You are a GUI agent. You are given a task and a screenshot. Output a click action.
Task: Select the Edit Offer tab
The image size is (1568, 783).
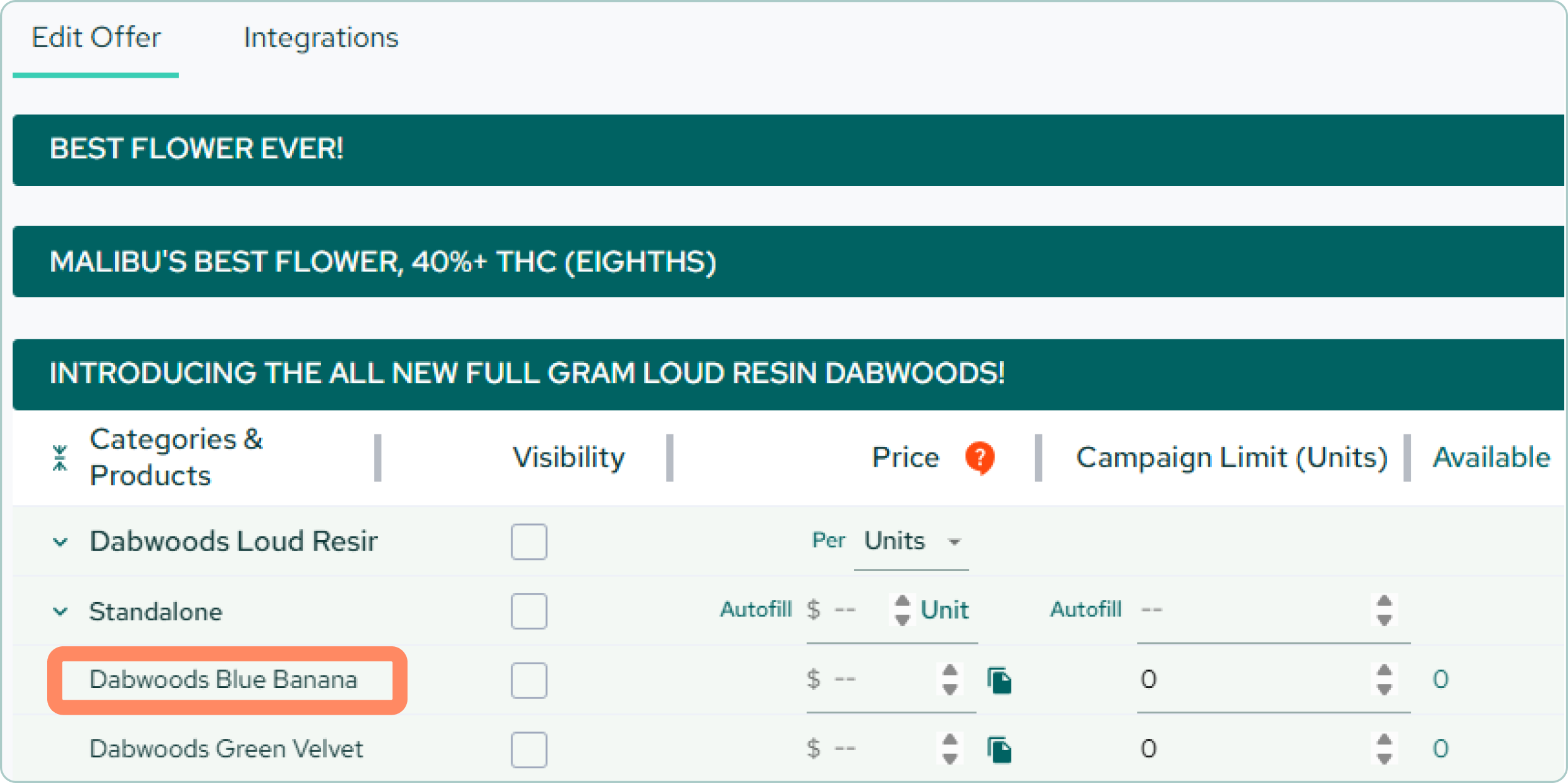tap(96, 38)
